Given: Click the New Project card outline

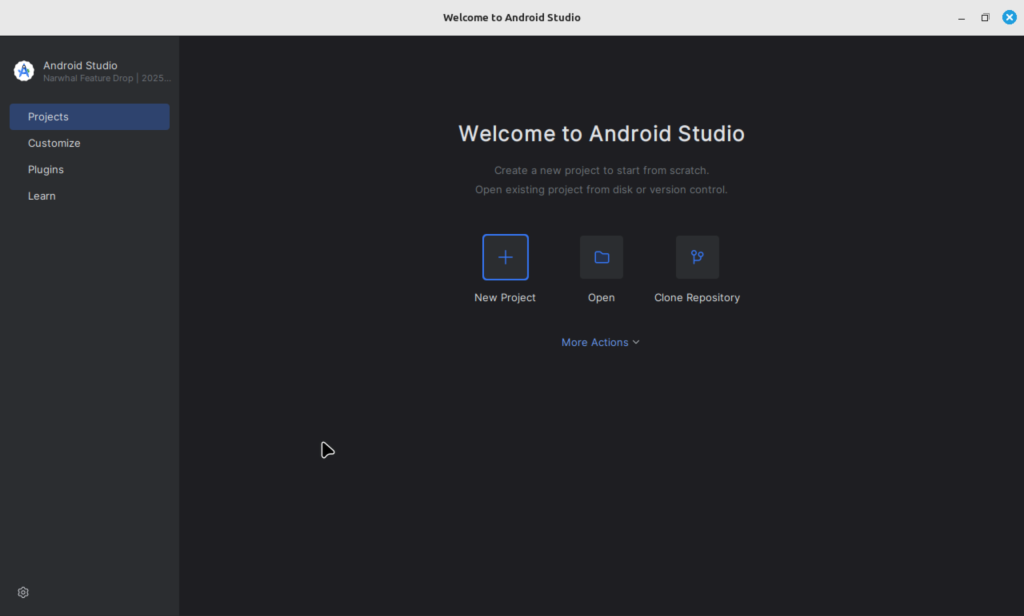Looking at the screenshot, I should point(505,257).
